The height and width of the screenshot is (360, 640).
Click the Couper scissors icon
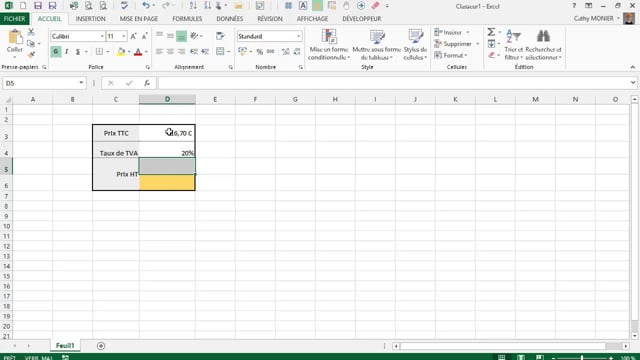click(31, 32)
